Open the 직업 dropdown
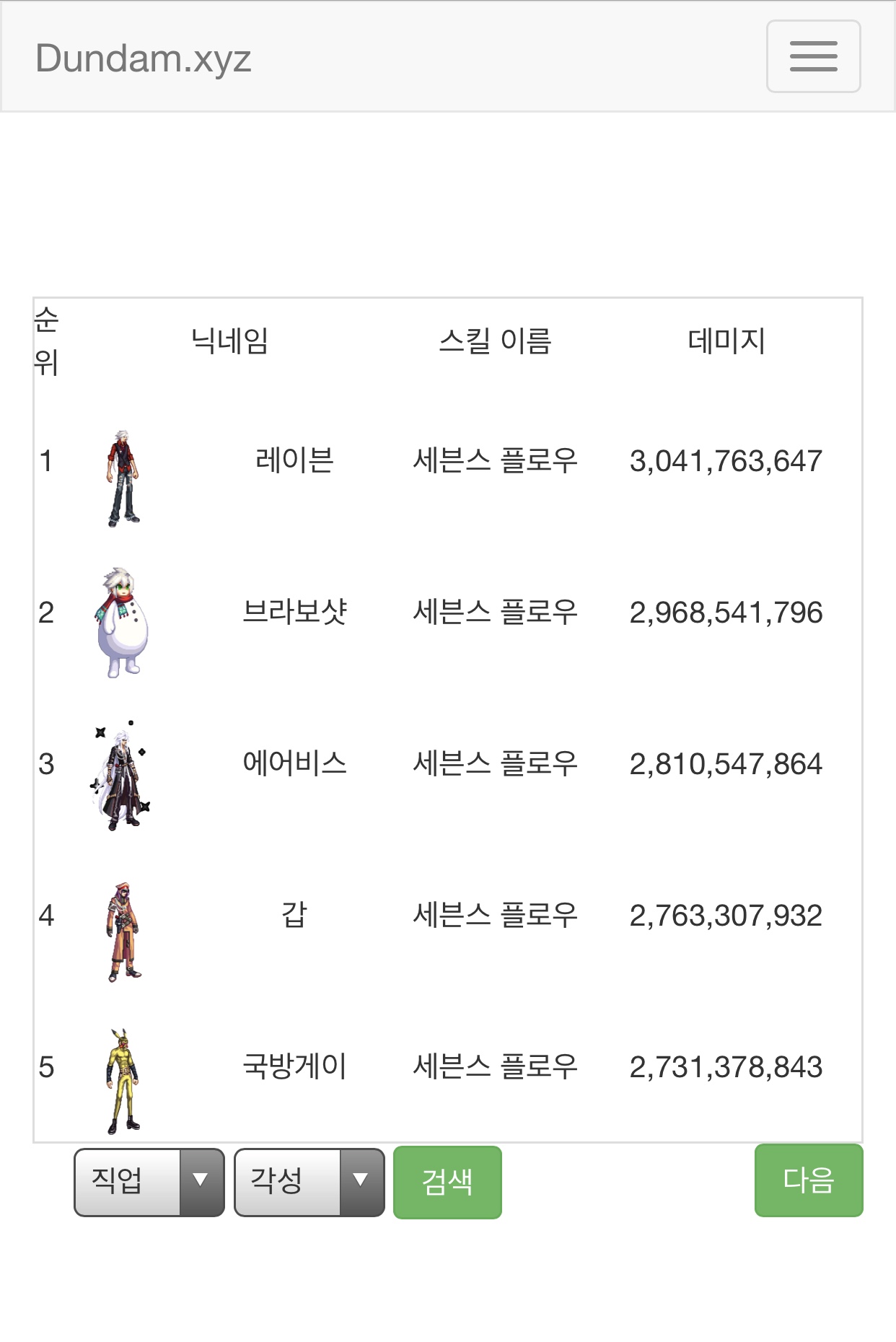 click(x=149, y=1182)
